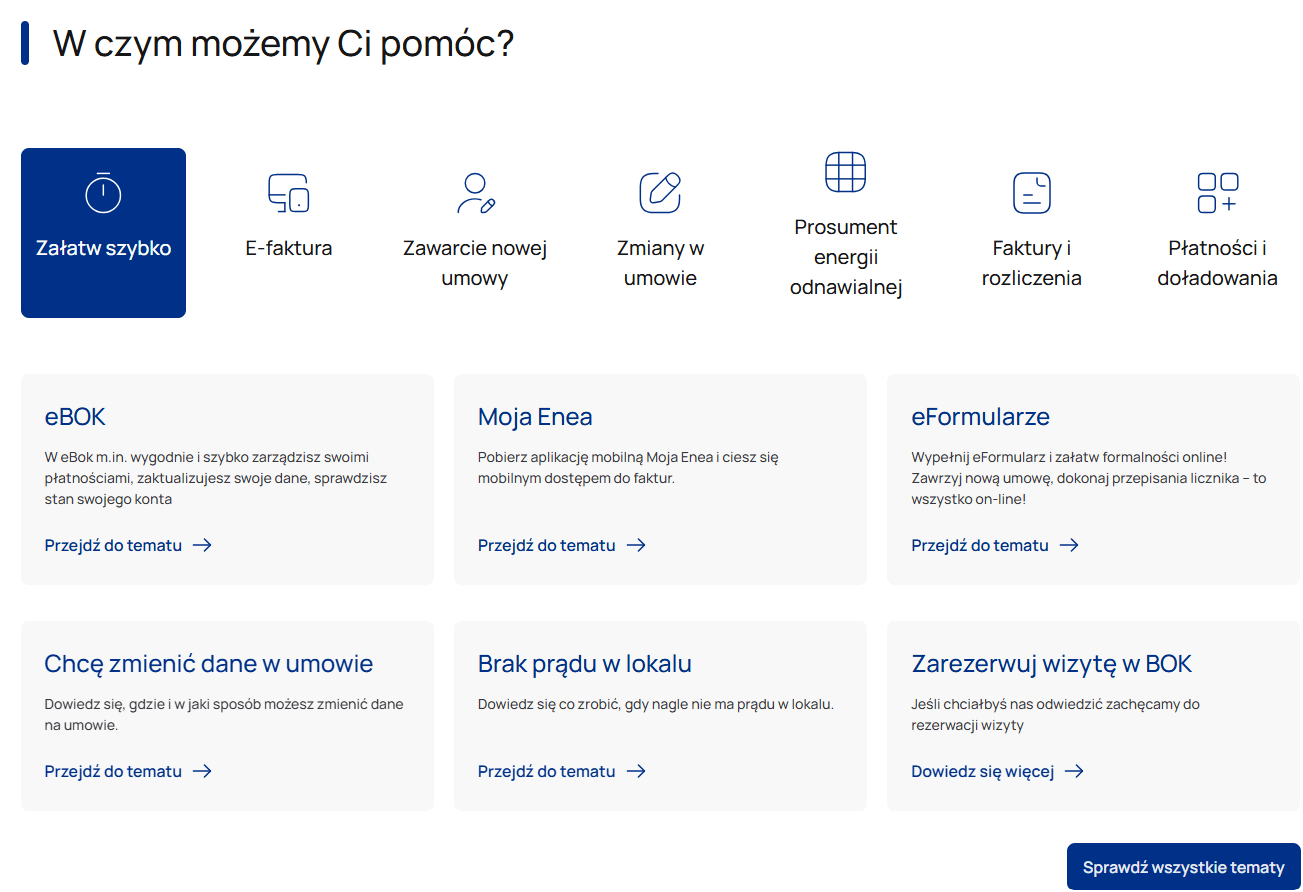Image resolution: width=1303 pixels, height=892 pixels.
Task: Click the person-with-pen icon for Zawarcie nowej umowy
Action: coord(475,192)
